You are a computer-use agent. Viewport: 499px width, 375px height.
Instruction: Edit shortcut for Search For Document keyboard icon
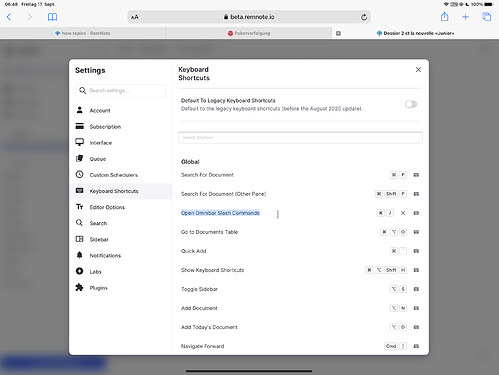click(416, 175)
